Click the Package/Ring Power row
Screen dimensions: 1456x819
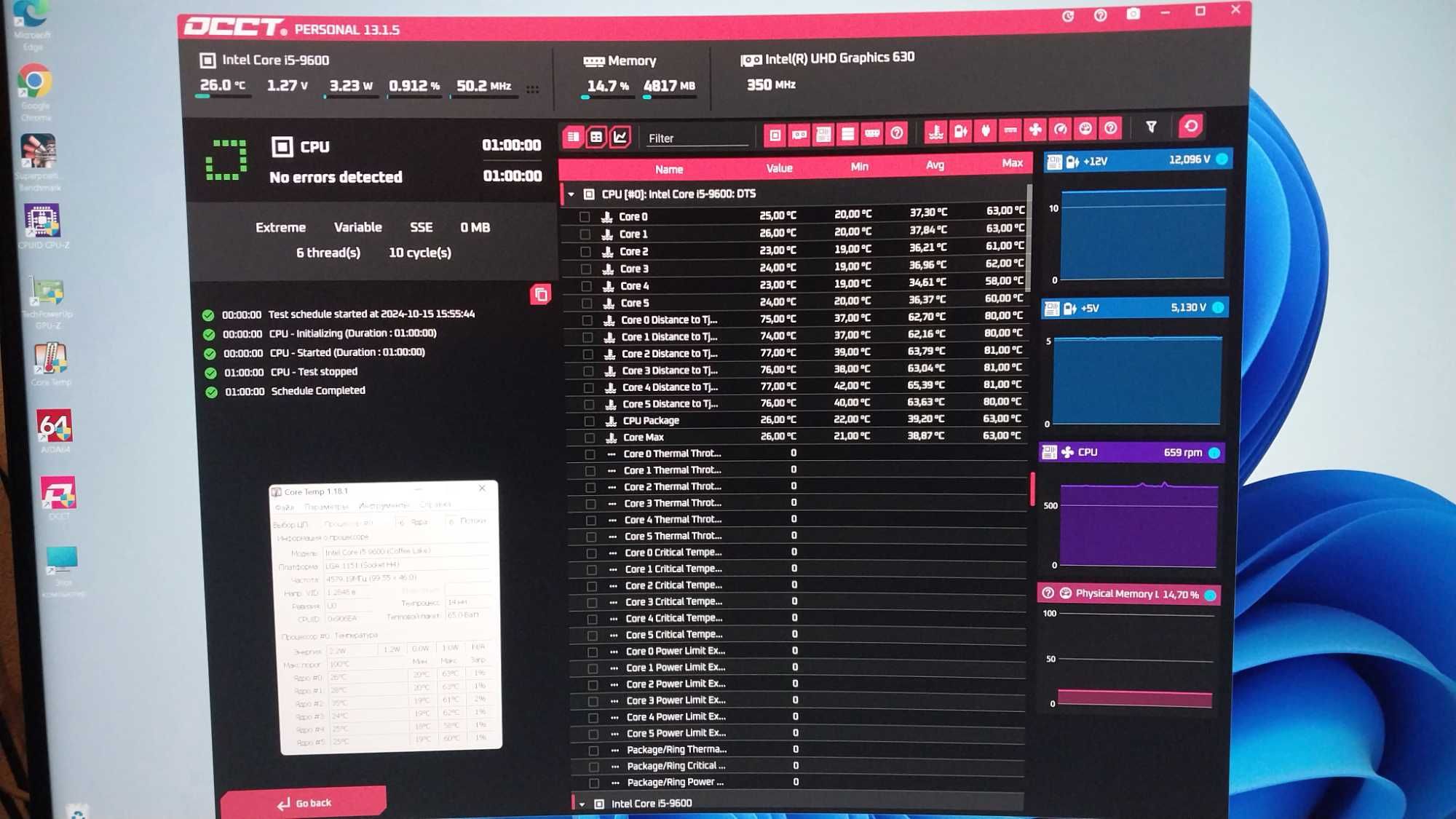point(798,783)
